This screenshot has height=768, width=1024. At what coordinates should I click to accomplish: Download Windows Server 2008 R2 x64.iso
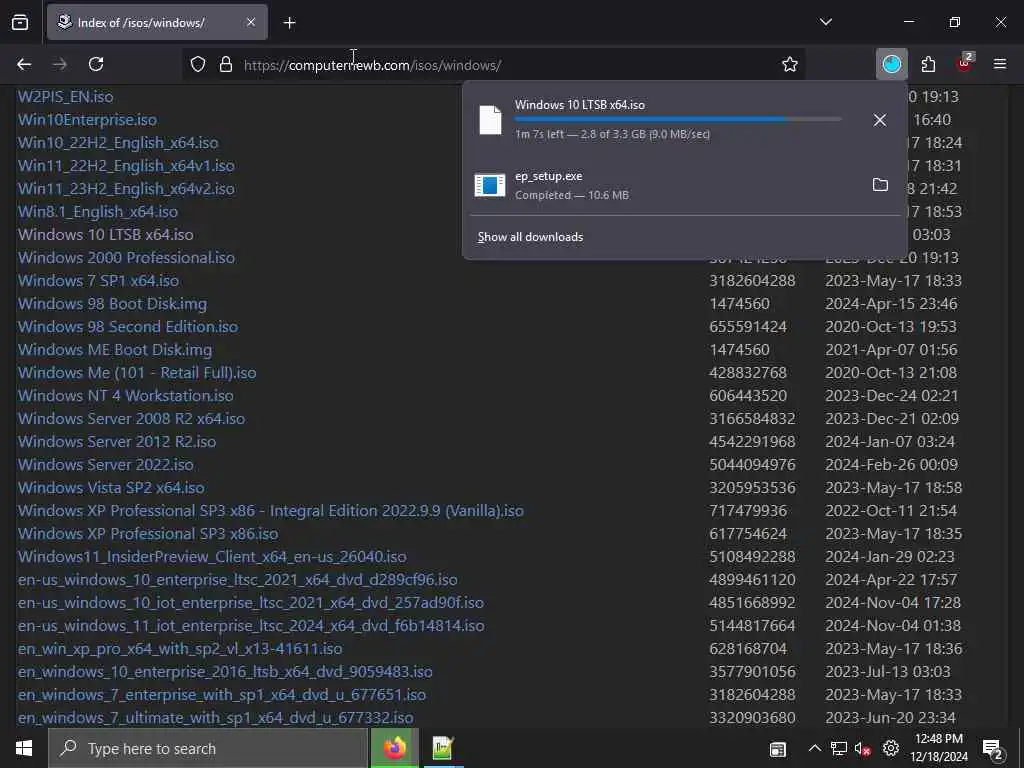click(x=131, y=419)
